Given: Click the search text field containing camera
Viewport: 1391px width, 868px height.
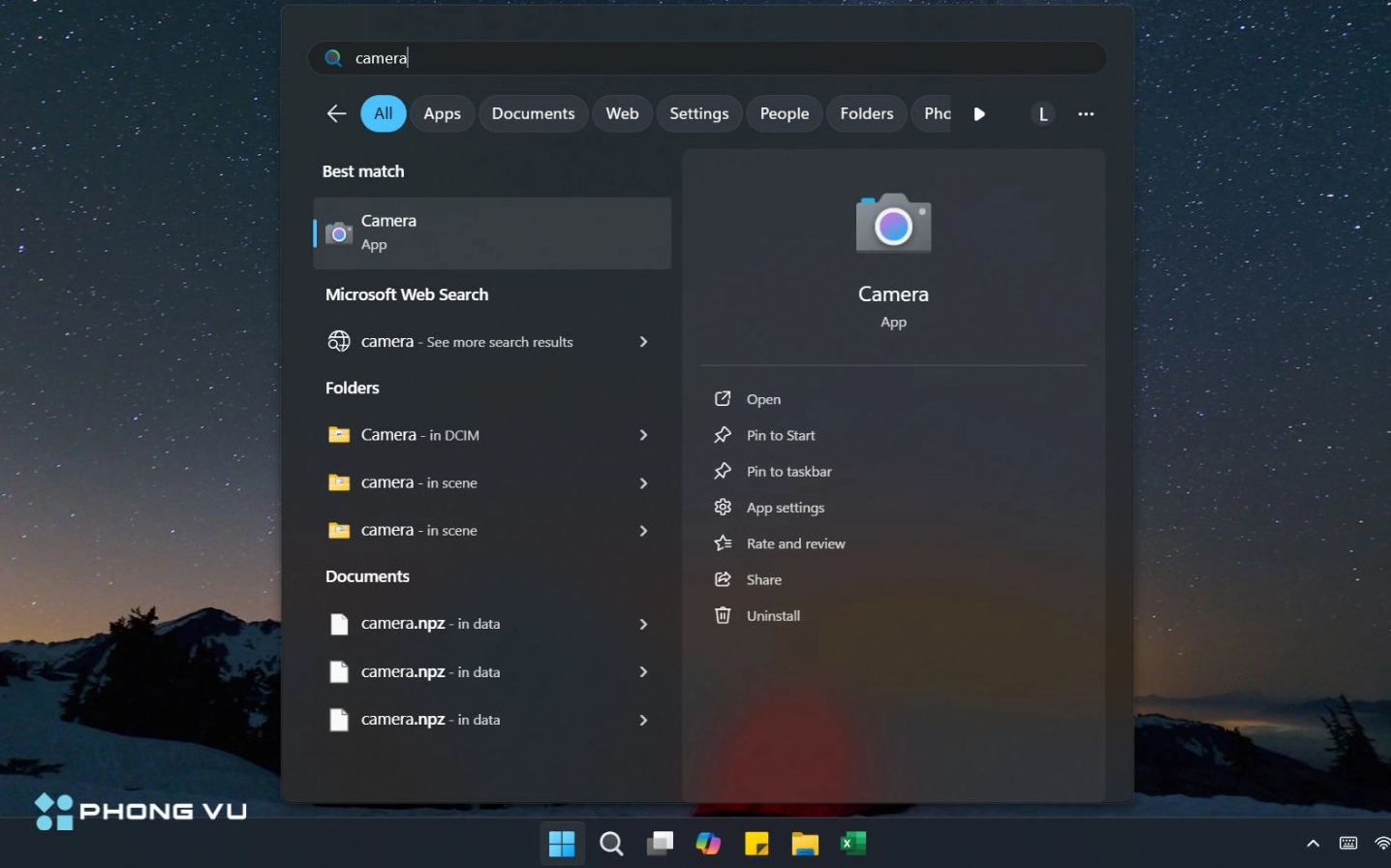Looking at the screenshot, I should click(707, 58).
